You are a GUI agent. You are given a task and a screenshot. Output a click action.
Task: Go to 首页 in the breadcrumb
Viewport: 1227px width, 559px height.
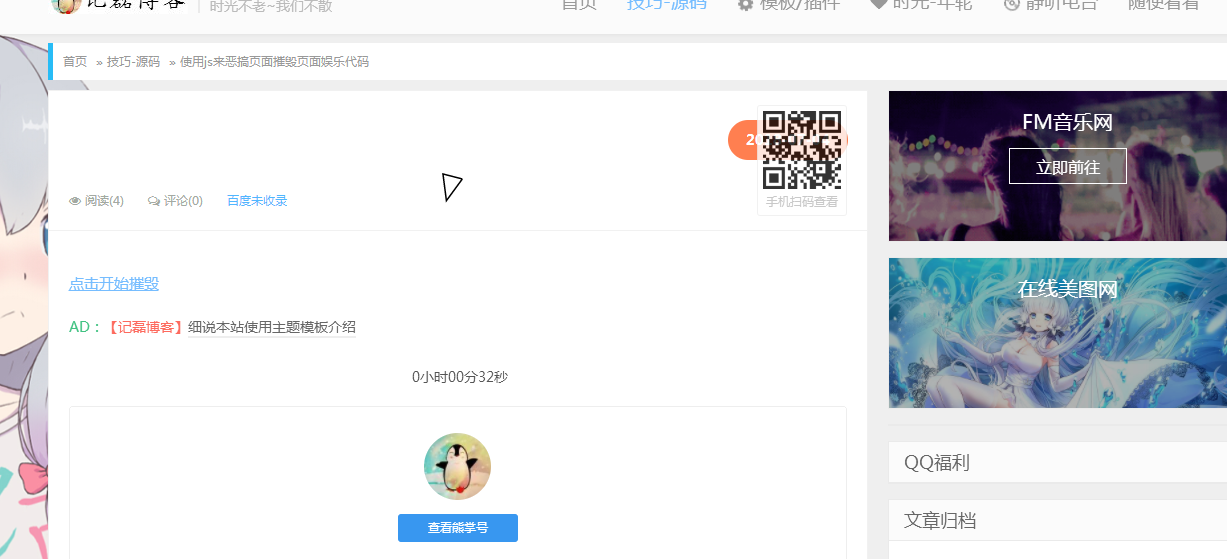point(75,62)
